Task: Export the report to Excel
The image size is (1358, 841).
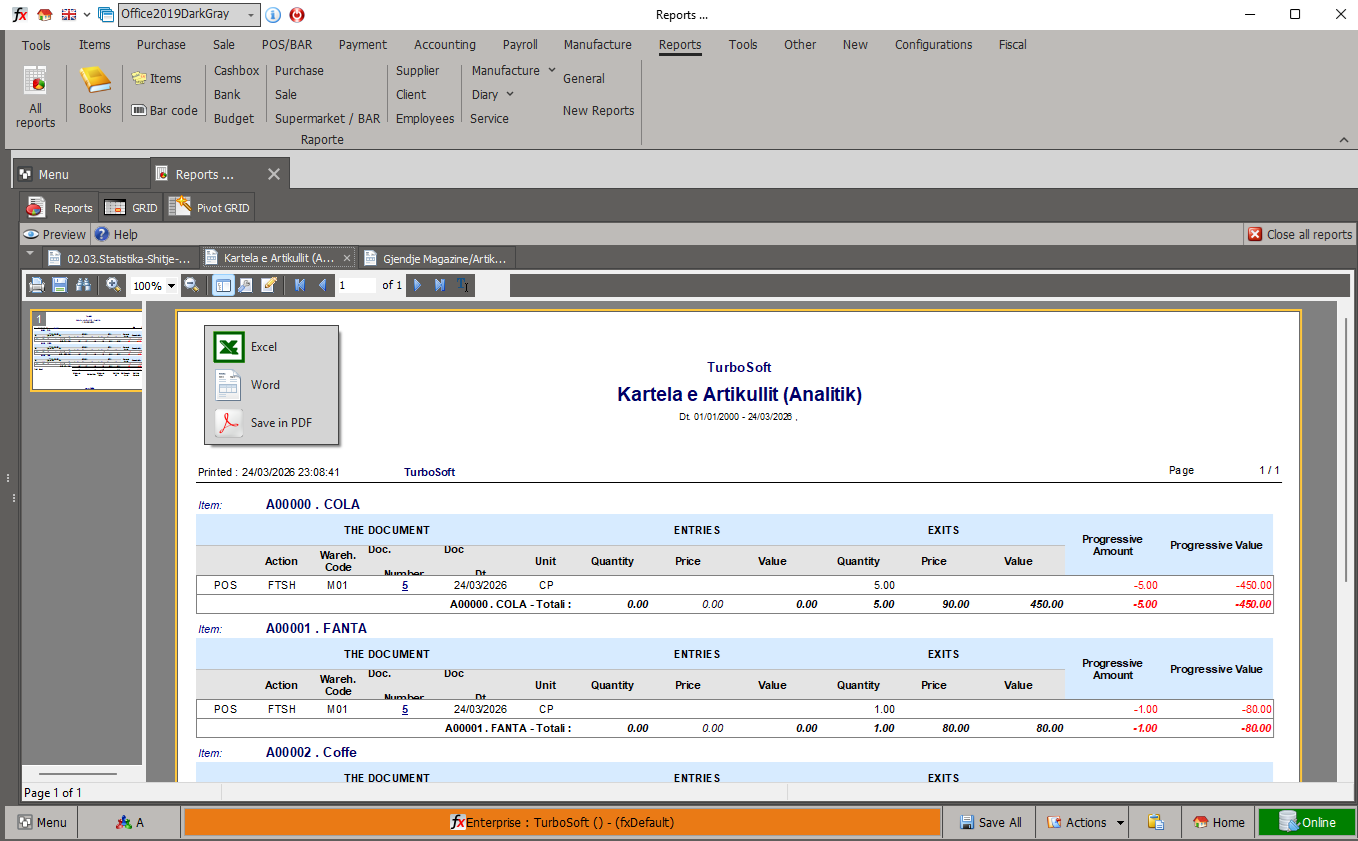Action: tap(263, 347)
